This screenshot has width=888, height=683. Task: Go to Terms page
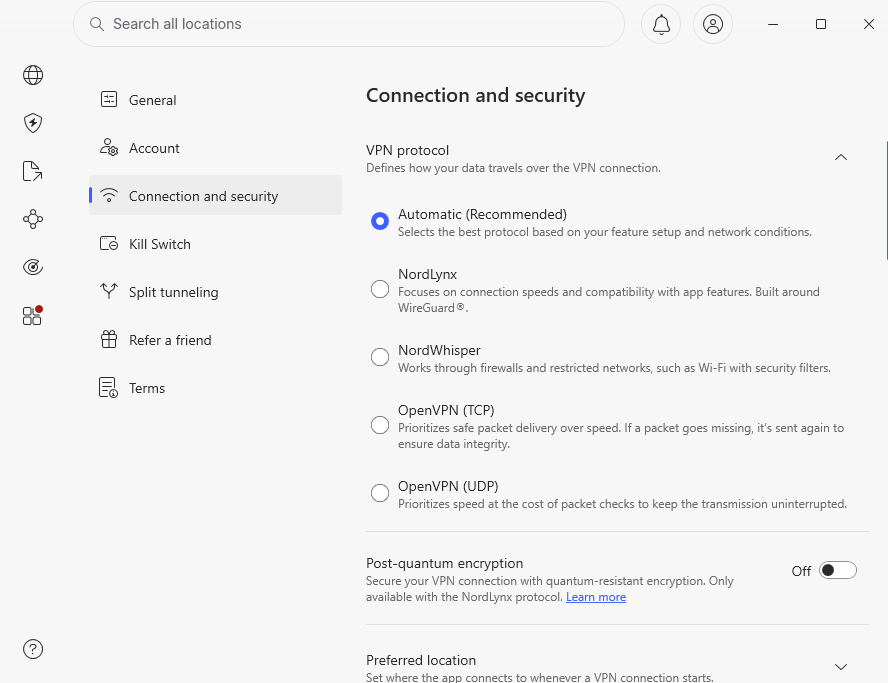coord(215,388)
